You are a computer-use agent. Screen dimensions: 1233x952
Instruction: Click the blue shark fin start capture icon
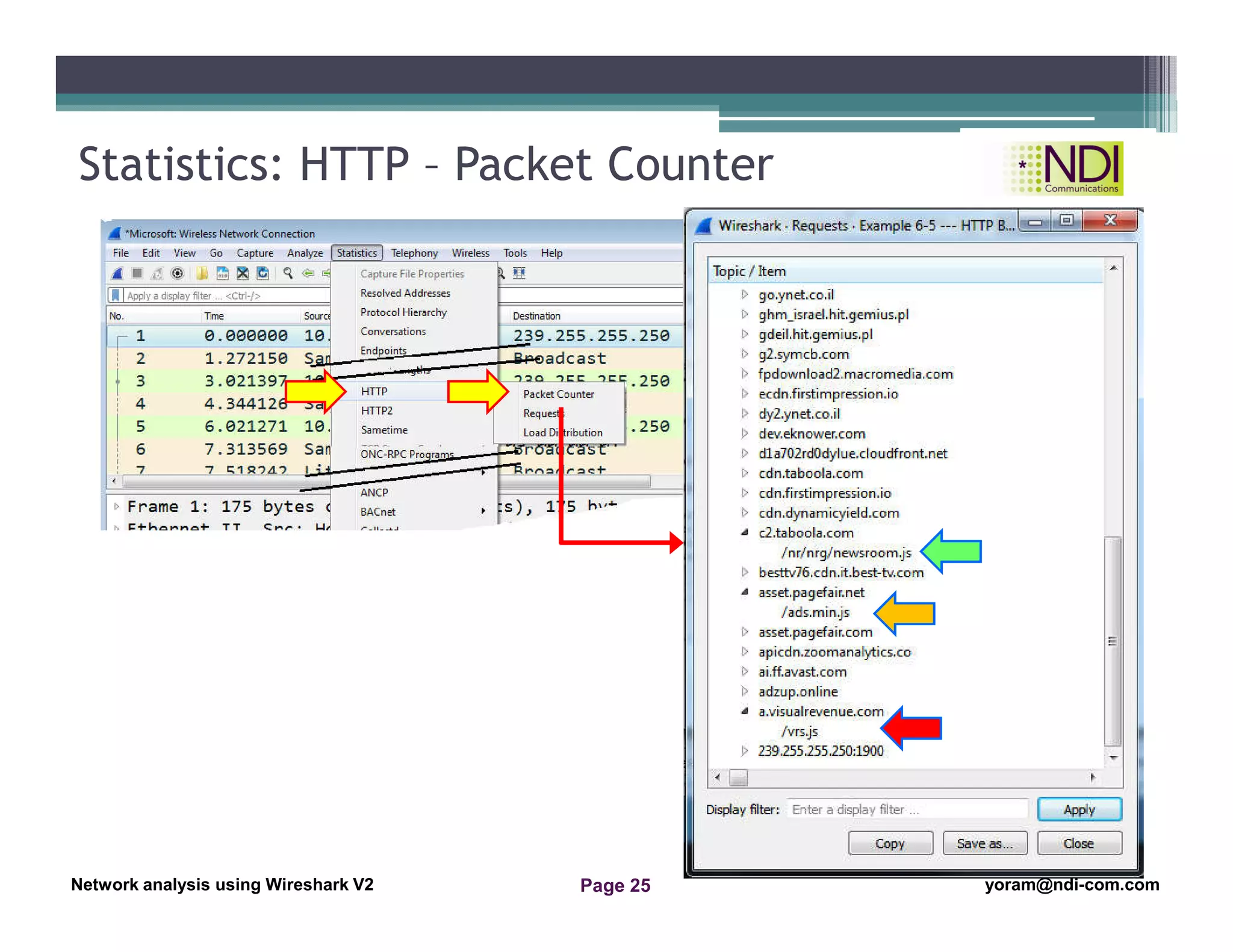(x=118, y=274)
